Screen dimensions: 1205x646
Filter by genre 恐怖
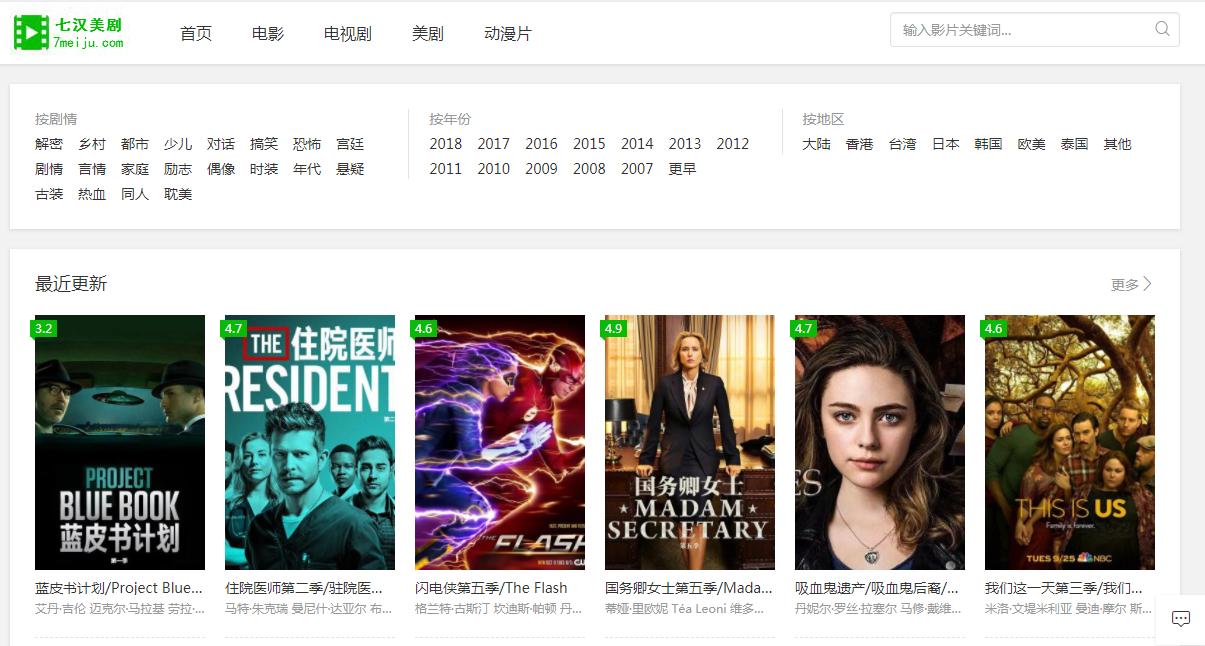coord(307,144)
